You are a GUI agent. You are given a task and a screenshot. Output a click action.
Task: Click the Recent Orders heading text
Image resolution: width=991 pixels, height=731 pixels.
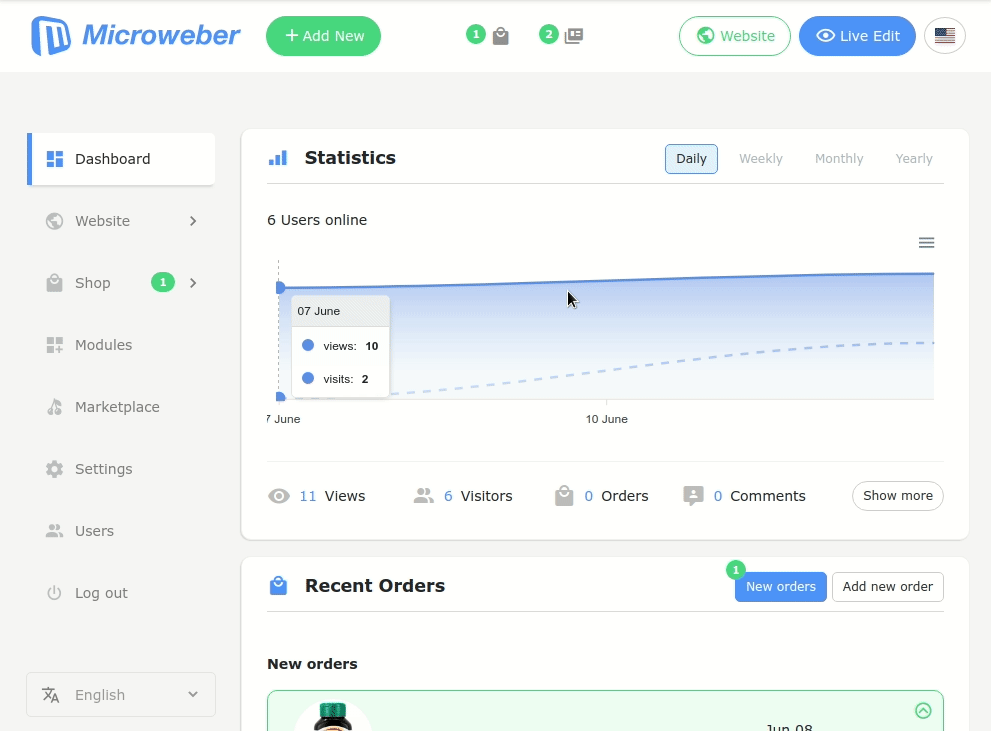tap(375, 586)
